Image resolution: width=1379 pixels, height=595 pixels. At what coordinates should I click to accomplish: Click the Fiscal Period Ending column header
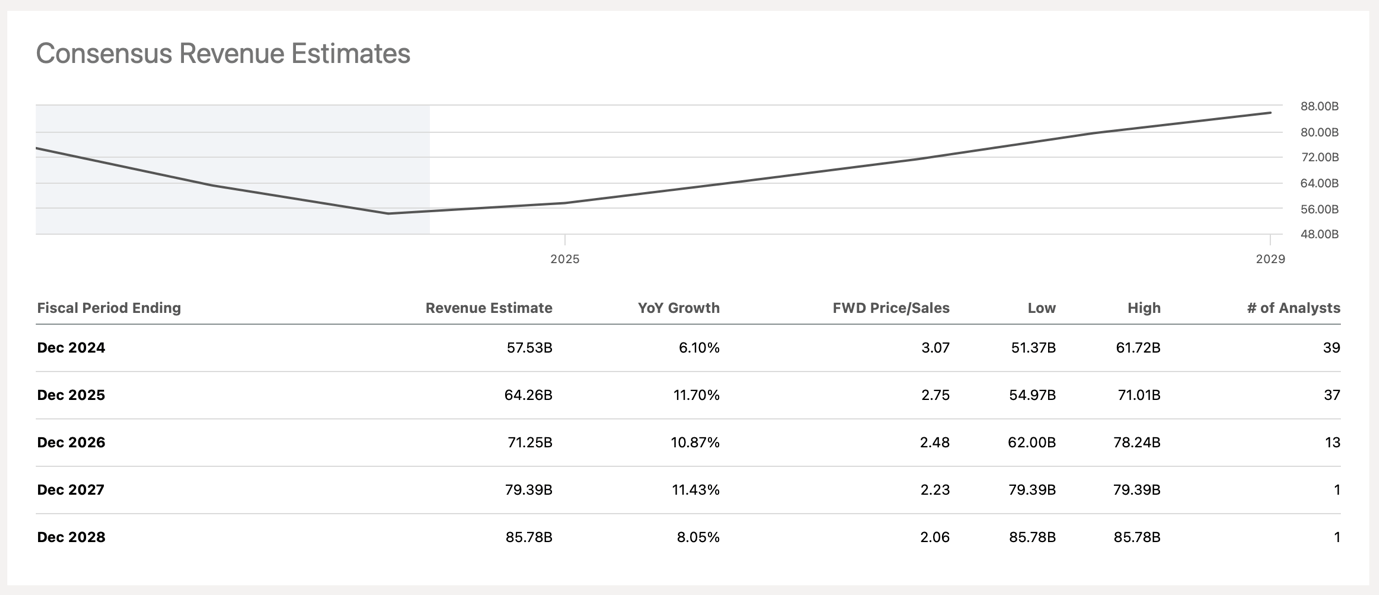pyautogui.click(x=109, y=308)
